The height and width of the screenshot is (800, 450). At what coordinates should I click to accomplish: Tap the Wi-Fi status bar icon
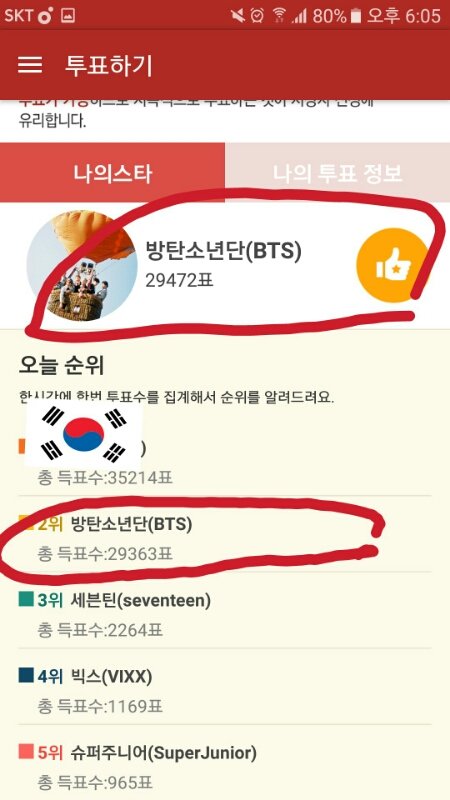tap(280, 16)
